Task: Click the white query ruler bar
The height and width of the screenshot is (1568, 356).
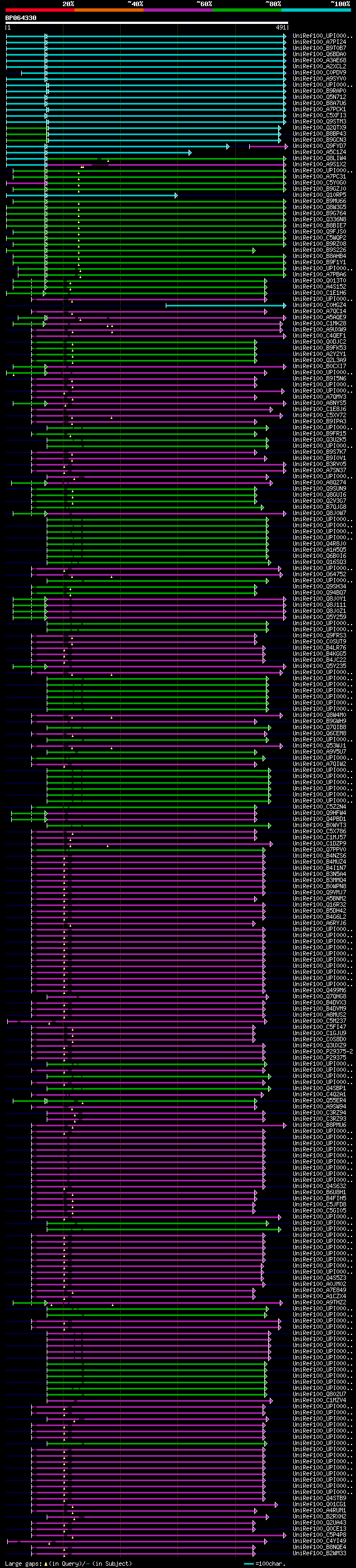Action: [x=147, y=23]
